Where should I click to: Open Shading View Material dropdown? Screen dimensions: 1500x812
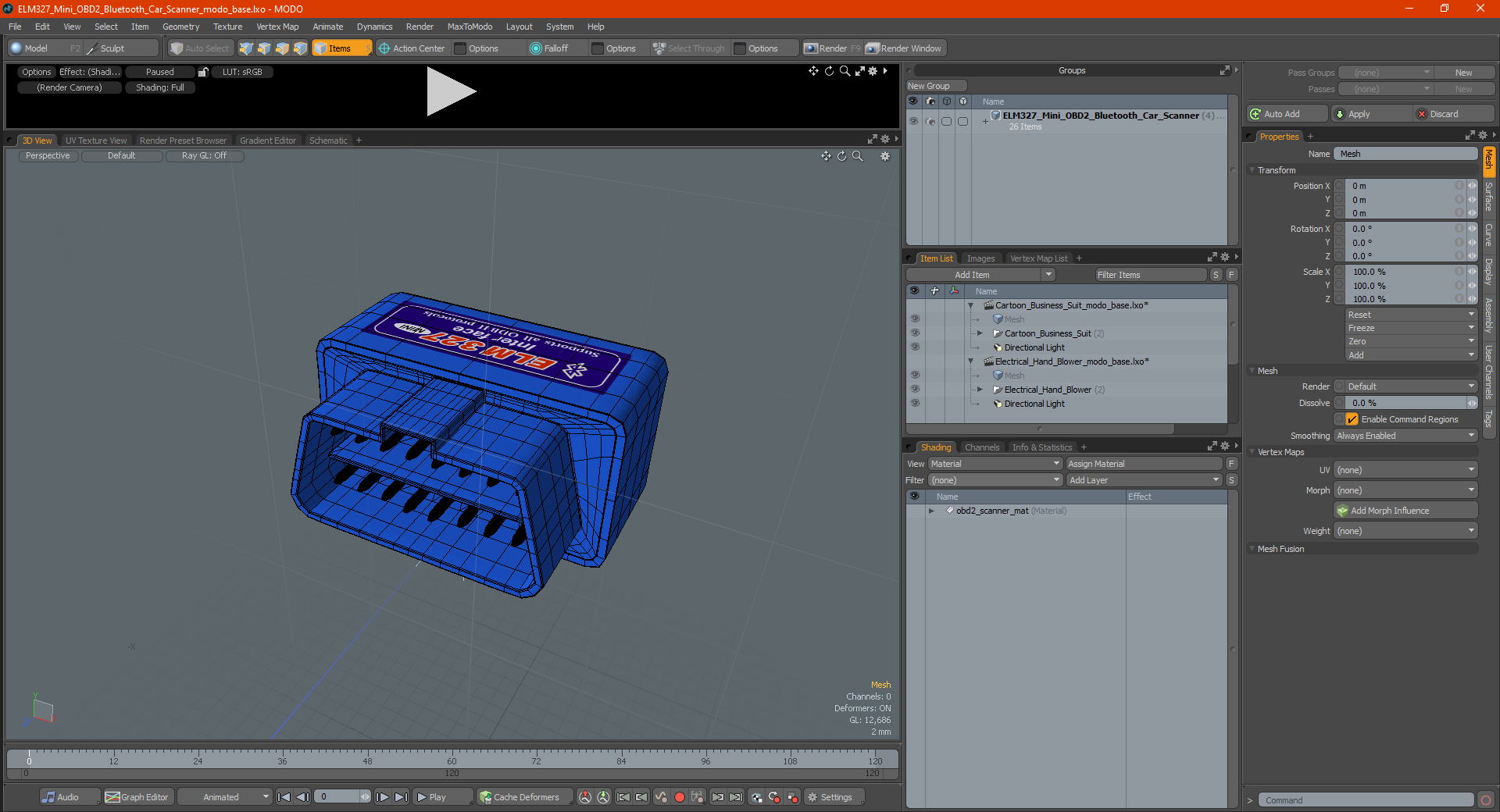coord(995,464)
